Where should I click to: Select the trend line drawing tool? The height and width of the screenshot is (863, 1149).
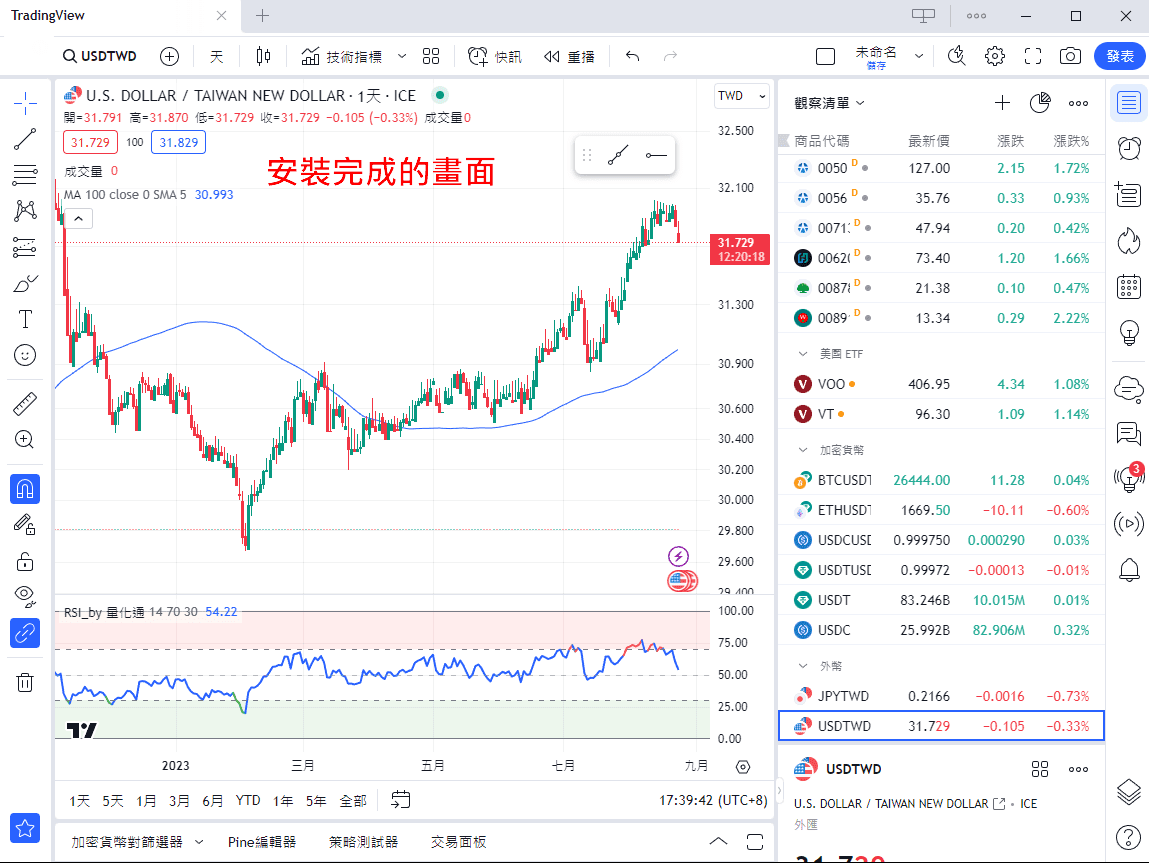pos(24,139)
